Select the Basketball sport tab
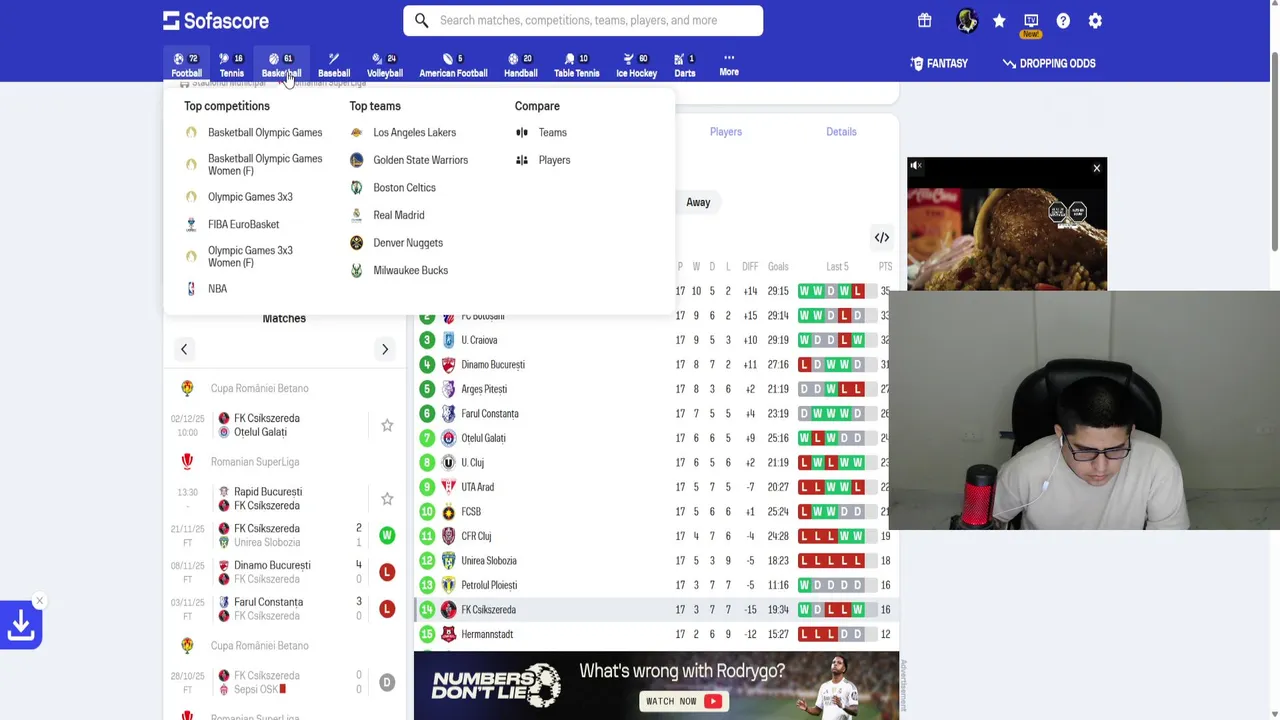This screenshot has height=720, width=1280. (281, 65)
